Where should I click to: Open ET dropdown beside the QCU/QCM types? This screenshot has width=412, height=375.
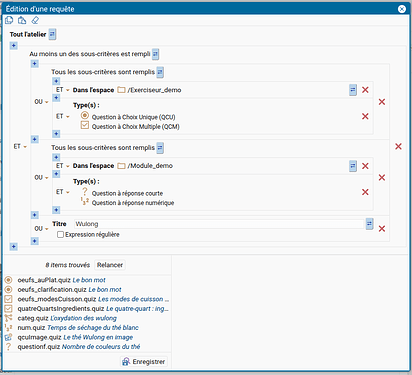(63, 116)
